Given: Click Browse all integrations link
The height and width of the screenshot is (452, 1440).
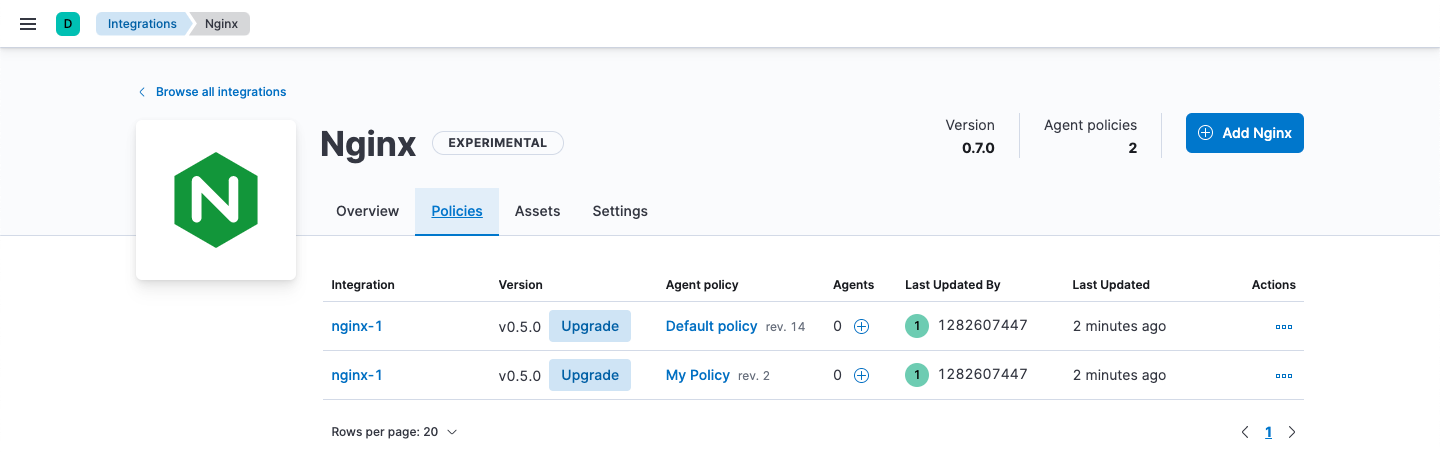Looking at the screenshot, I should click(x=220, y=92).
